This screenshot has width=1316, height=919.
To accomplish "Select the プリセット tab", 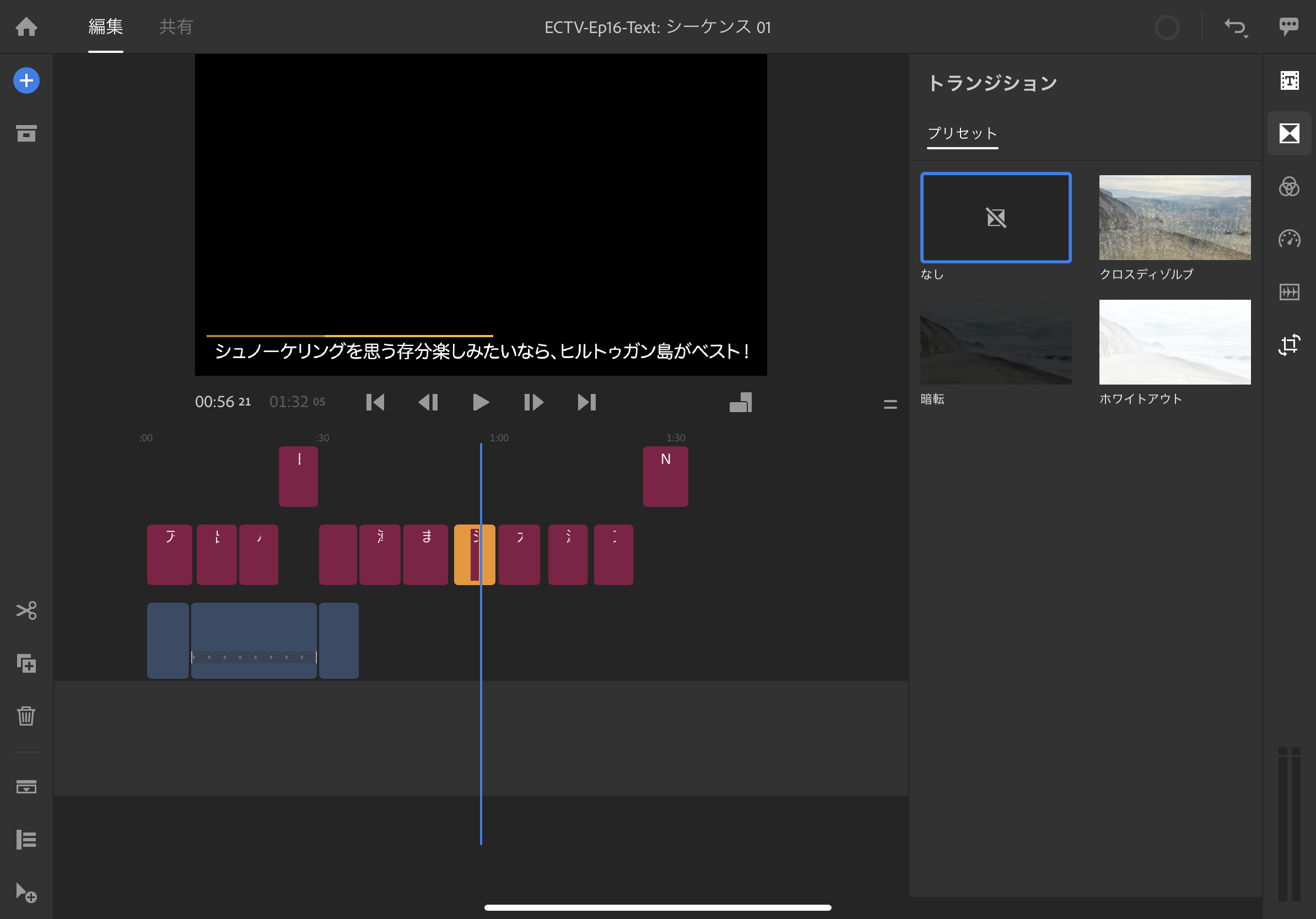I will coord(962,133).
